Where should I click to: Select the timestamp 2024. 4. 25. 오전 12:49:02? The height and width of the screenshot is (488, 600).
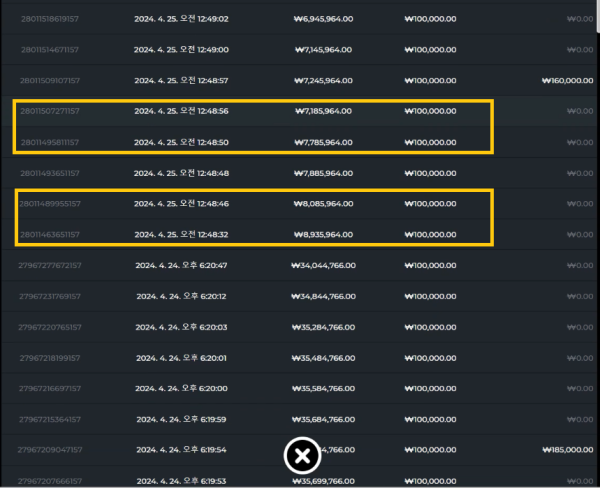pyautogui.click(x=181, y=19)
